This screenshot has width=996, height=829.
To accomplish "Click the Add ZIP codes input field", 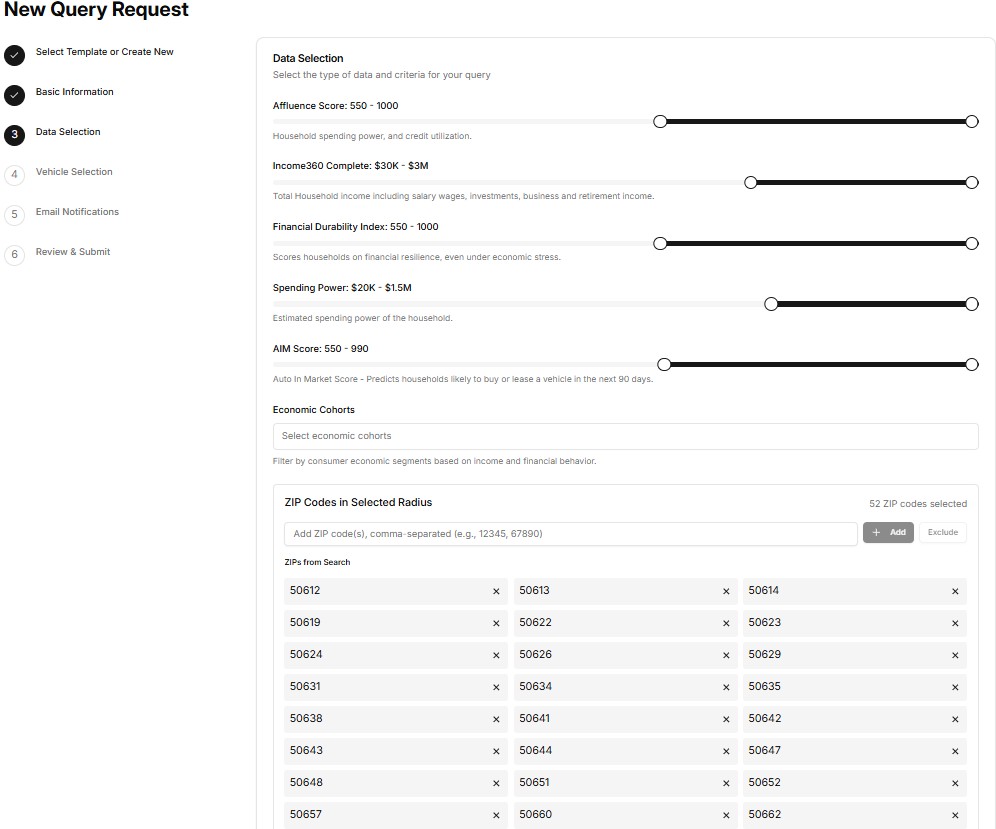I will click(570, 534).
